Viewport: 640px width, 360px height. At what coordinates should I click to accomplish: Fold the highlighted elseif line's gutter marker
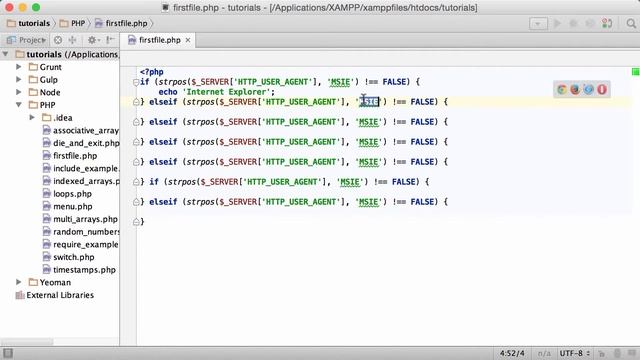click(x=136, y=102)
